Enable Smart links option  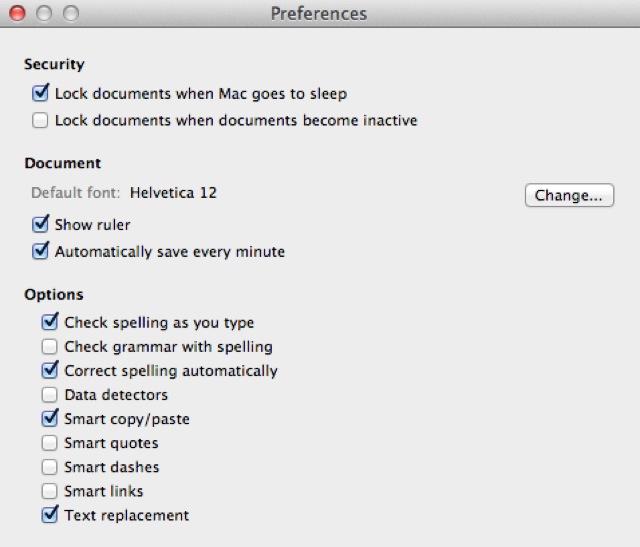tap(50, 491)
